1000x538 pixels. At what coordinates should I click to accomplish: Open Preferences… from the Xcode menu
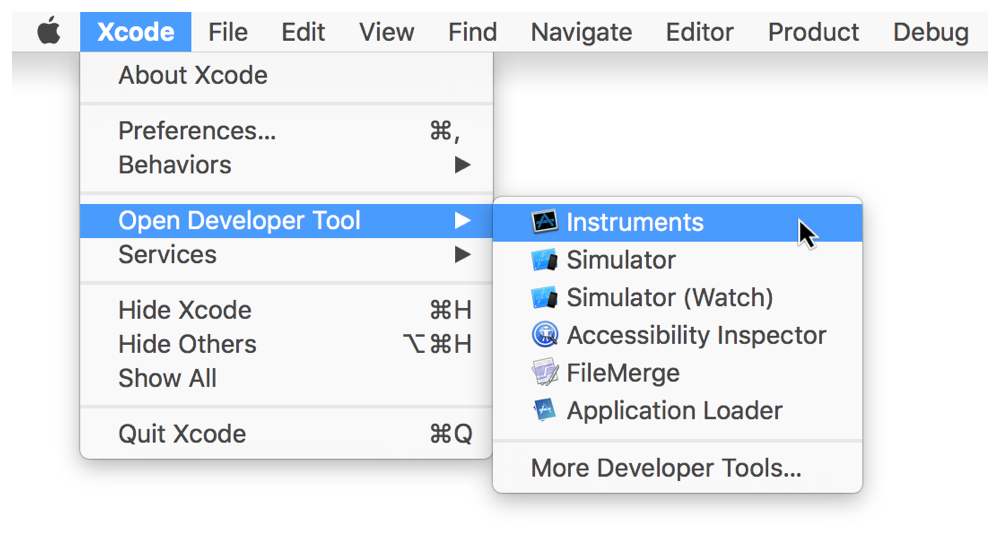[x=197, y=131]
